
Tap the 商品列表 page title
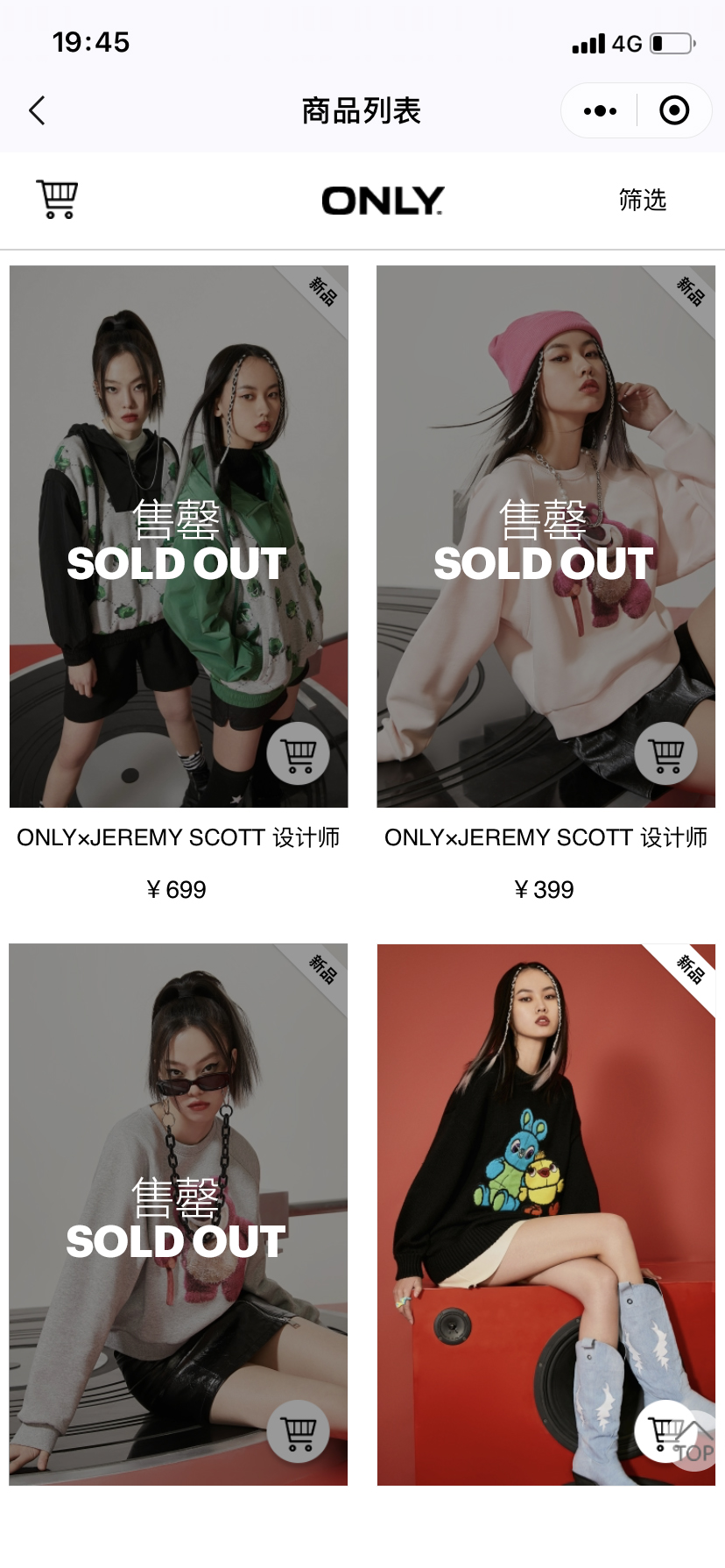(x=362, y=111)
